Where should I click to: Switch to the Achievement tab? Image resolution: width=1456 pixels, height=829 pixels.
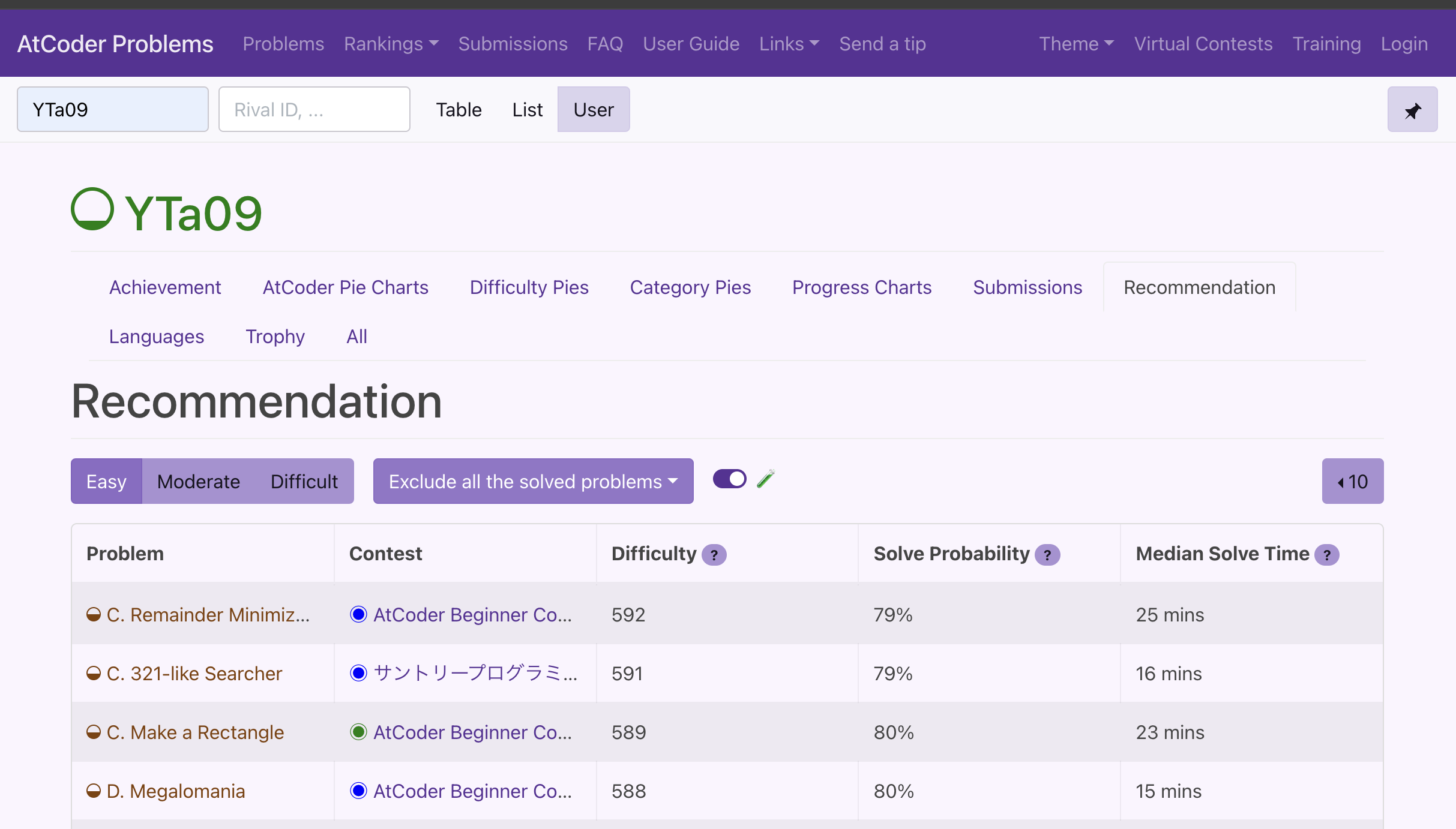[165, 287]
